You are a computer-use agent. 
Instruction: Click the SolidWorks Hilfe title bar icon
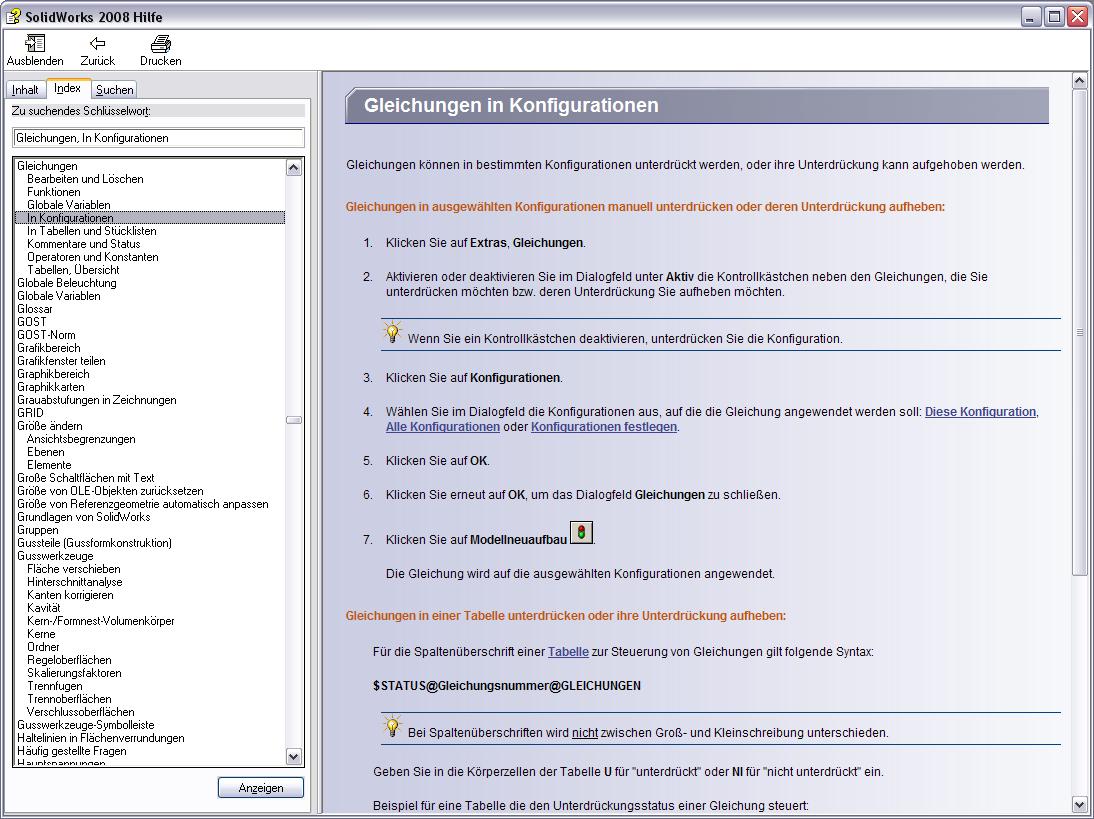[13, 16]
